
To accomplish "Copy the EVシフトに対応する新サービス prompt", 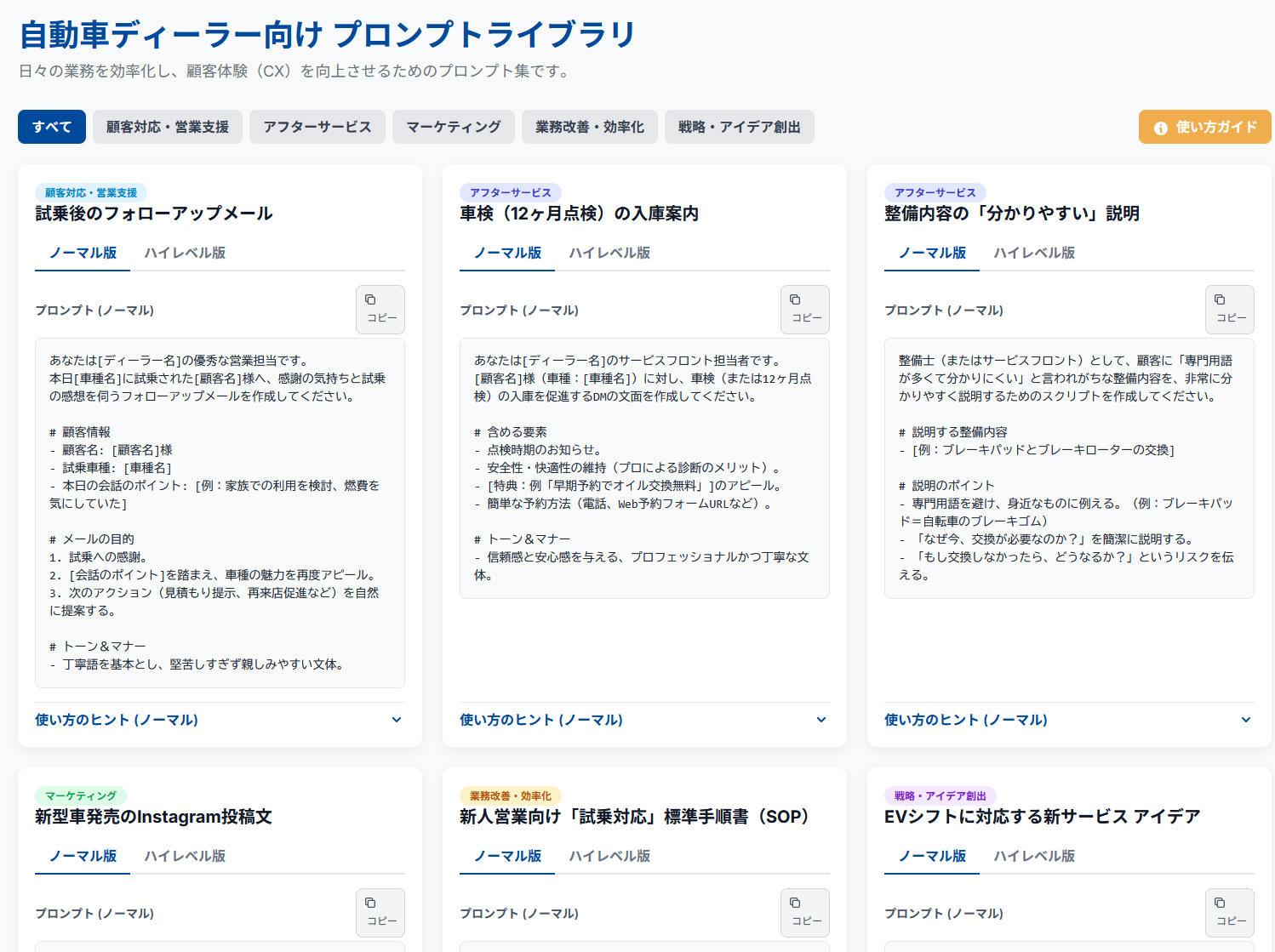I will tap(1229, 912).
